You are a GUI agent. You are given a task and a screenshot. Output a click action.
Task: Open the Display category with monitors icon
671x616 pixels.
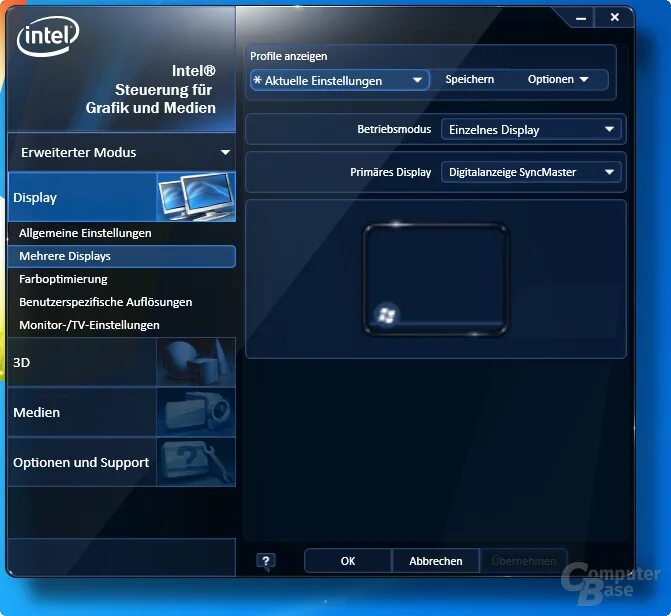122,197
